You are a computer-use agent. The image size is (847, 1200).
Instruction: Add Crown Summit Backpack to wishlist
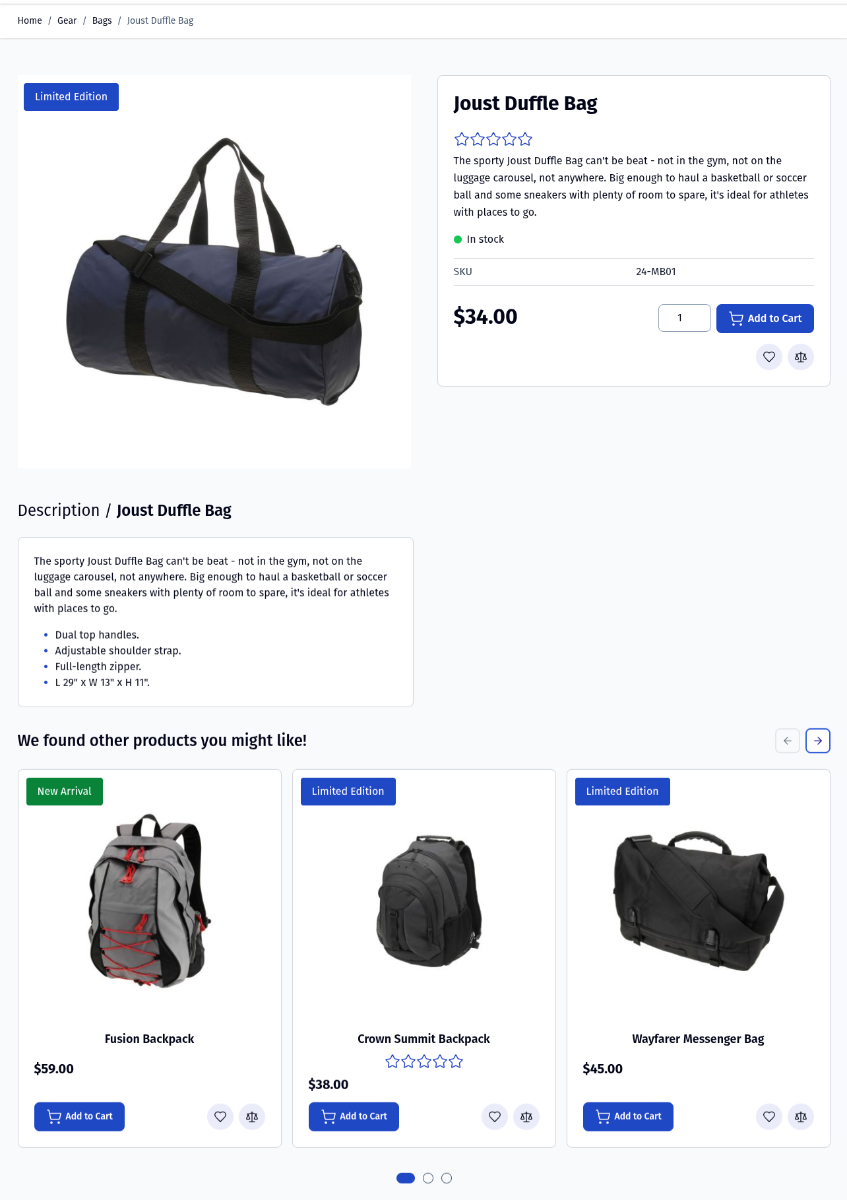point(494,1117)
